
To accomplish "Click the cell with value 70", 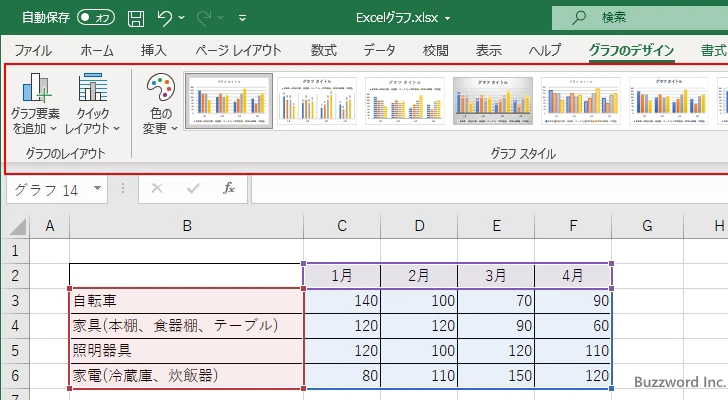I will 496,301.
